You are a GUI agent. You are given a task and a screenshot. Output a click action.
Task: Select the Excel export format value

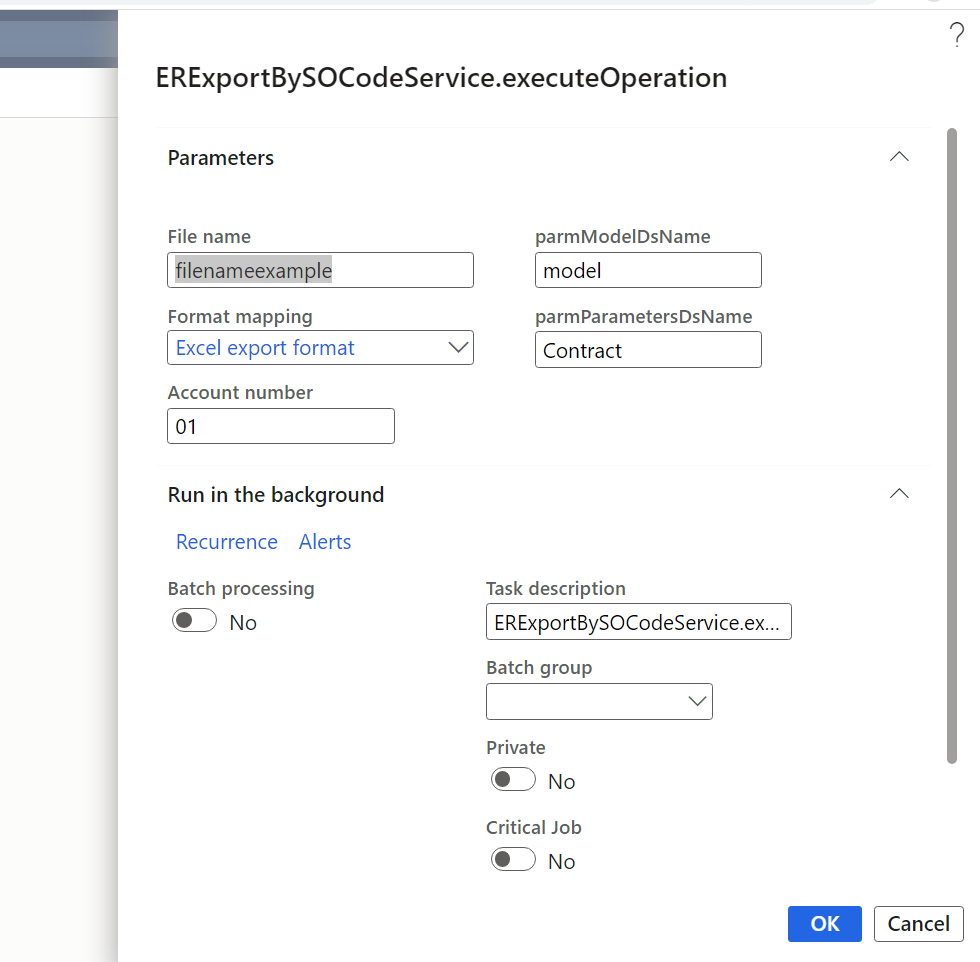pyautogui.click(x=267, y=347)
